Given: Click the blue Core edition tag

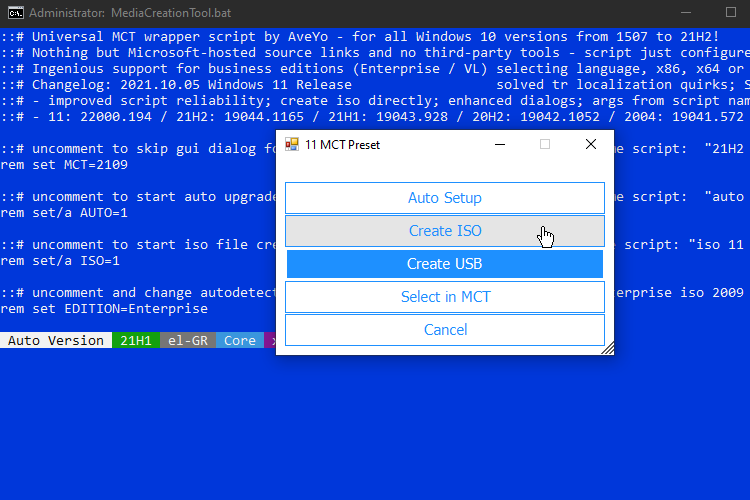Looking at the screenshot, I should (x=240, y=340).
